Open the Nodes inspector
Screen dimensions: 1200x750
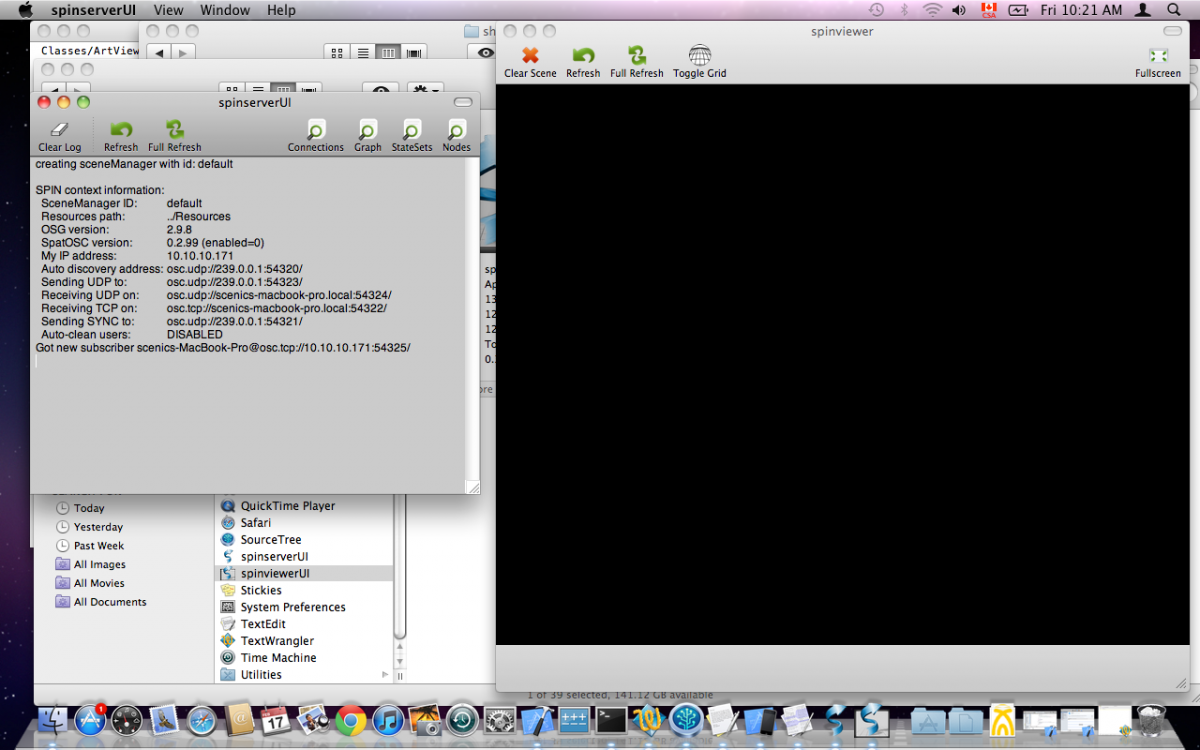pyautogui.click(x=456, y=136)
